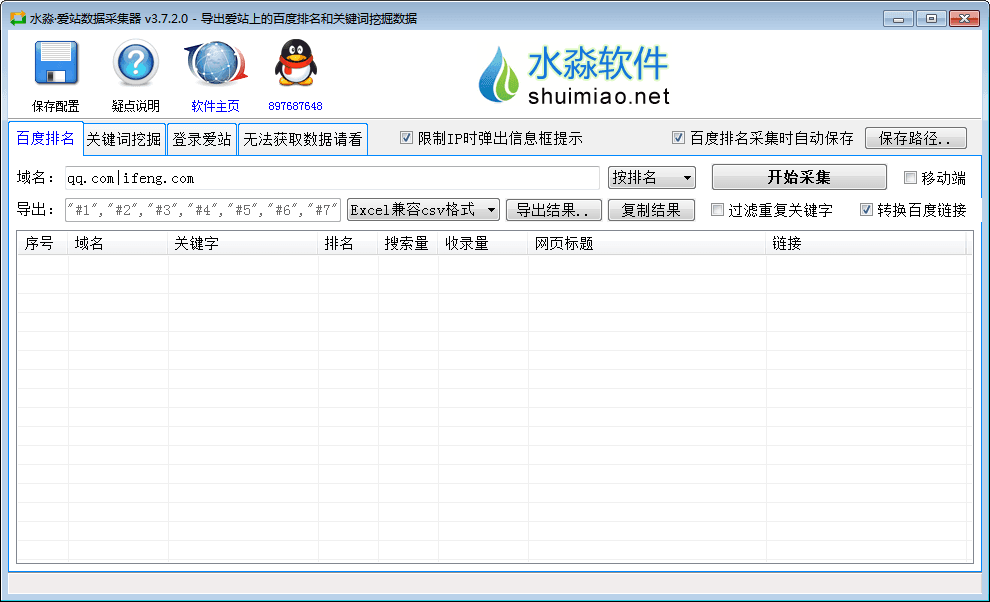Click the floppy disk save configuration icon

pyautogui.click(x=55, y=65)
